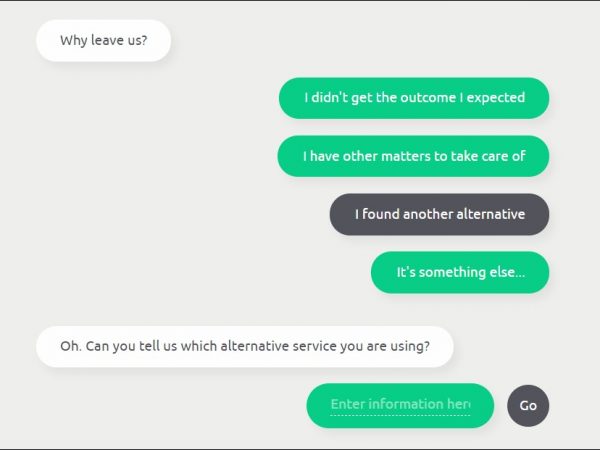
Task: Select "I didn't get the outcome I expected"
Action: pos(414,98)
